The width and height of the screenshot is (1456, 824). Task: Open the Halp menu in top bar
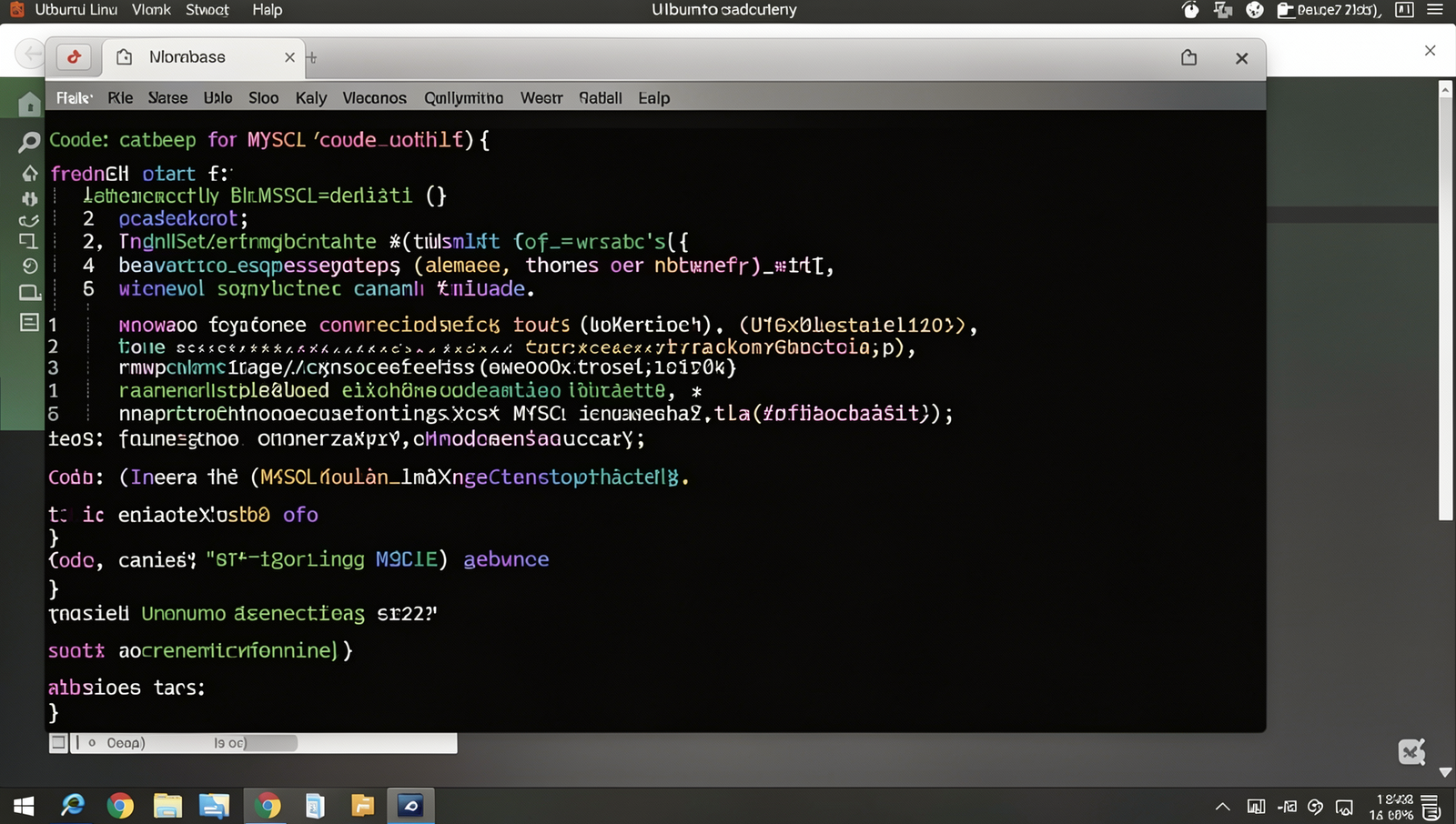point(268,10)
